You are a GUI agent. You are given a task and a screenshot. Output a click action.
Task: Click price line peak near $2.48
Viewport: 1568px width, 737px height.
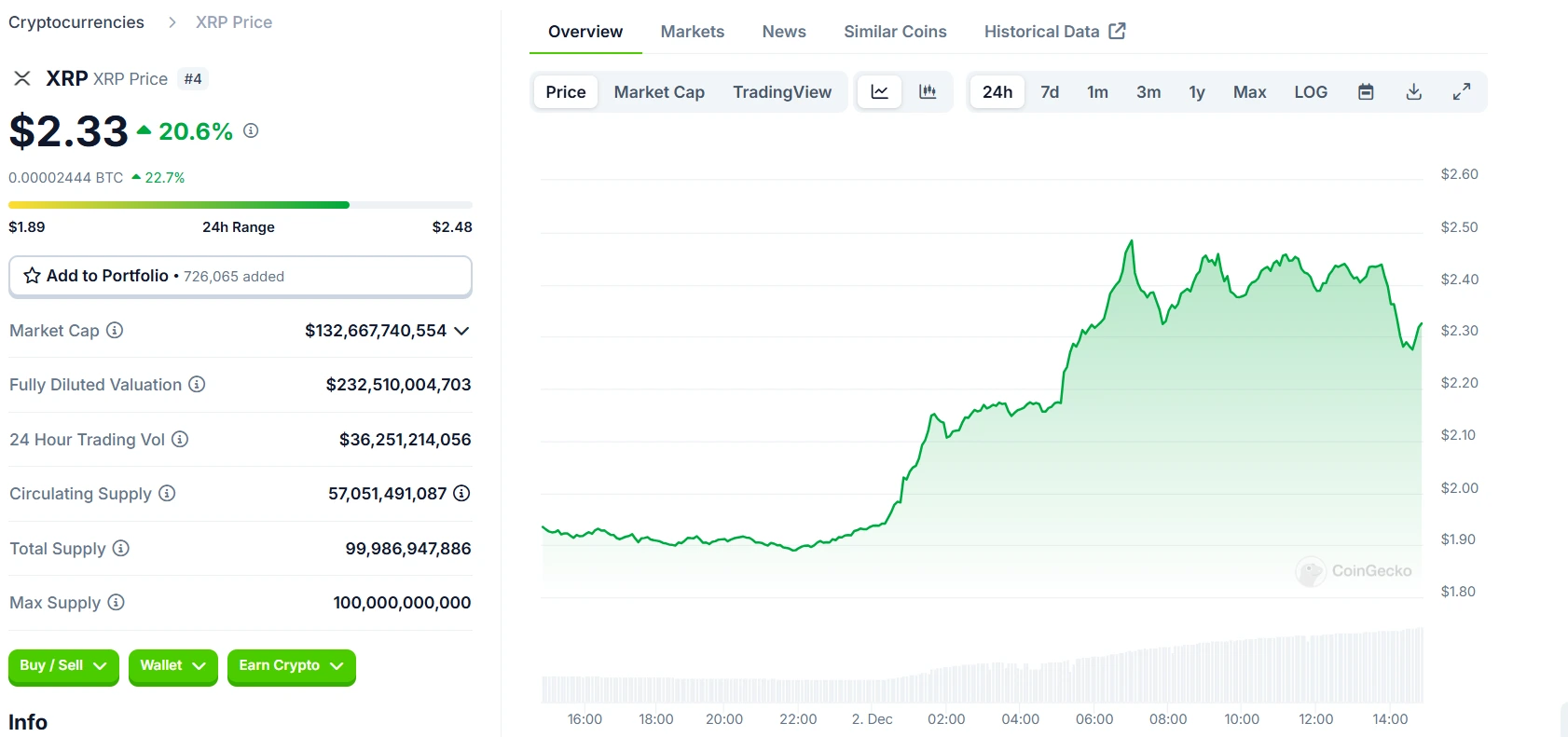(1132, 241)
